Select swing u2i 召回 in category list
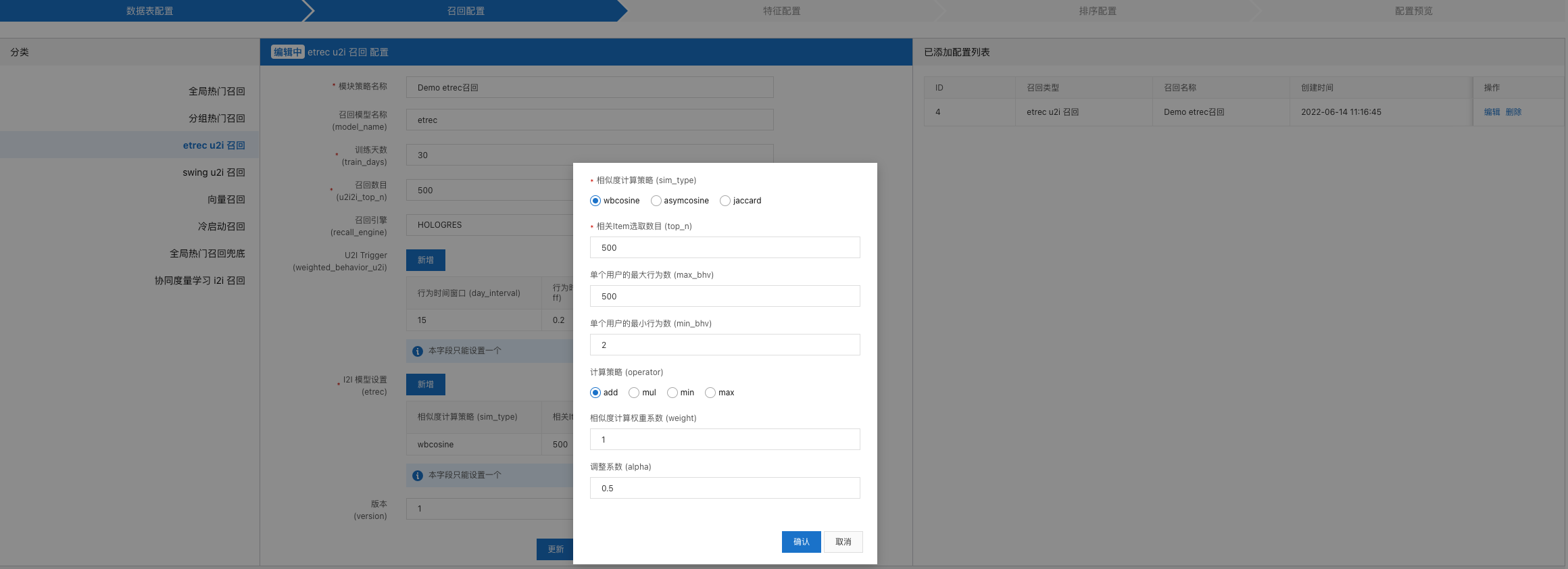 pyautogui.click(x=214, y=172)
